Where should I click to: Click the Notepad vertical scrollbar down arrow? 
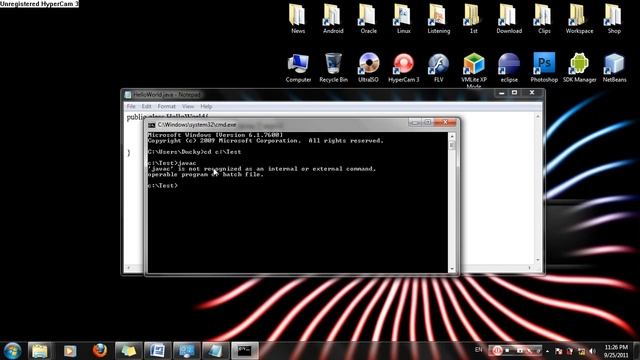[x=538, y=260]
